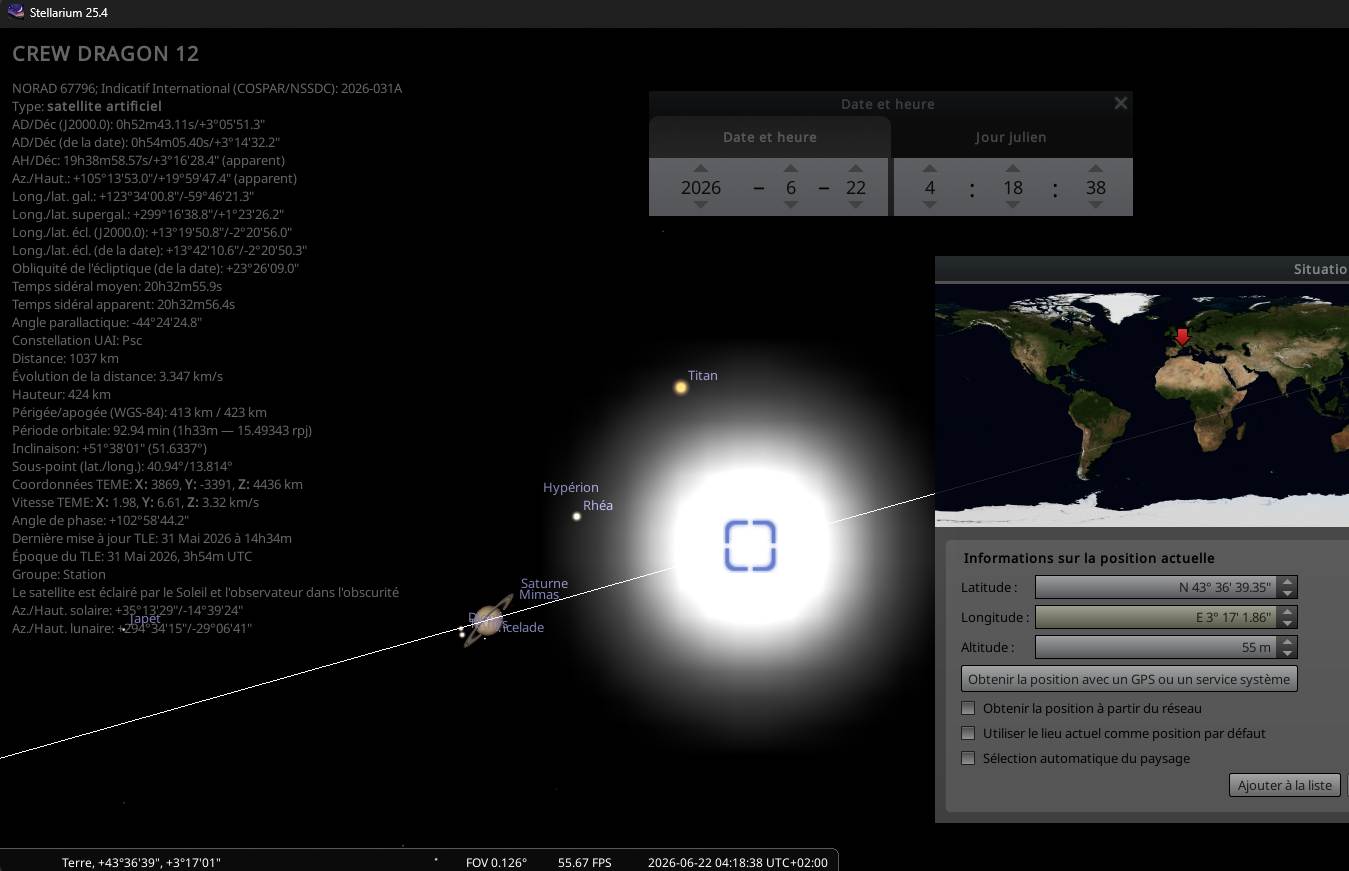The height and width of the screenshot is (871, 1349).
Task: Select the Rhéa moon dot
Action: click(577, 516)
